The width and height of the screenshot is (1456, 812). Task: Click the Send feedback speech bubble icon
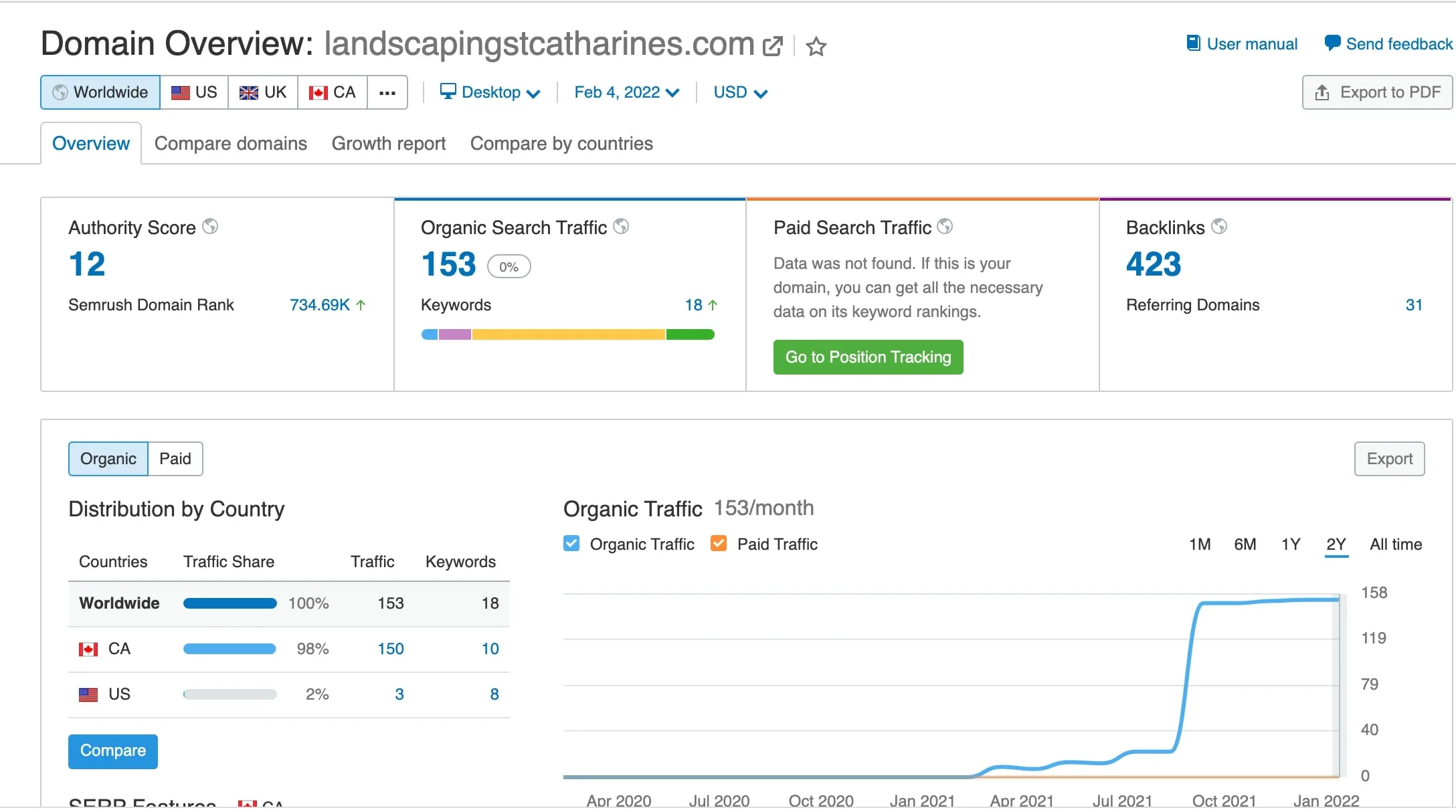pyautogui.click(x=1332, y=43)
